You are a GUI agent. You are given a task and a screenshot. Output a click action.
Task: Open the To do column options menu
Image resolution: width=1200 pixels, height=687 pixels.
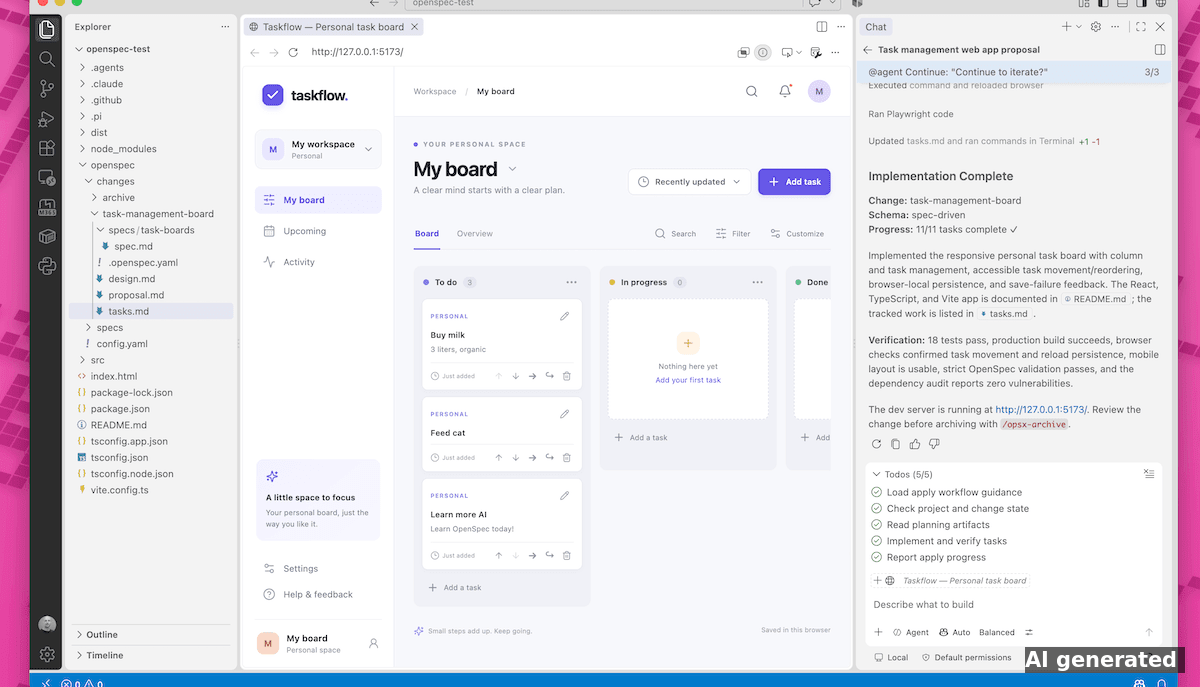[571, 282]
